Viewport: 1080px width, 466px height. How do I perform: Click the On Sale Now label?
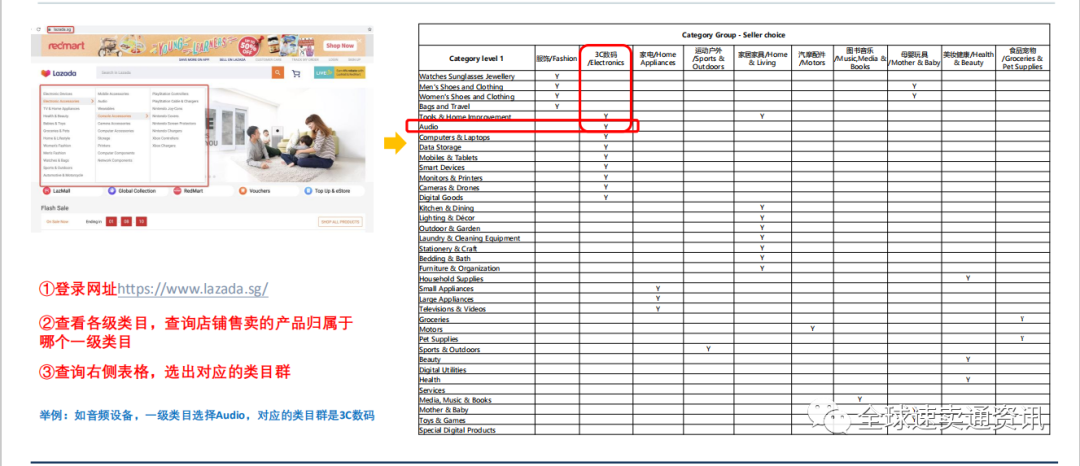57,222
